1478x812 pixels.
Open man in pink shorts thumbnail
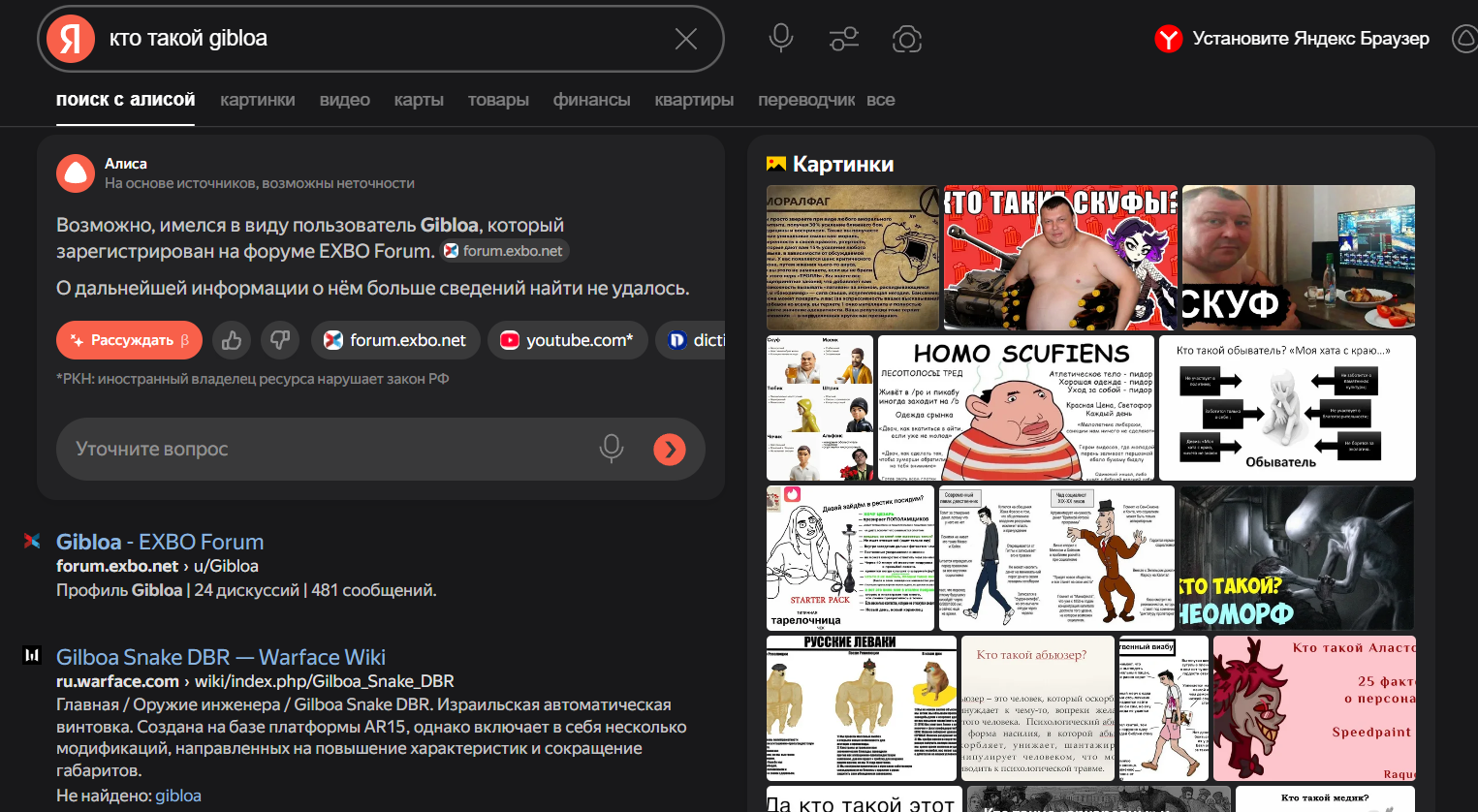[x=1164, y=708]
